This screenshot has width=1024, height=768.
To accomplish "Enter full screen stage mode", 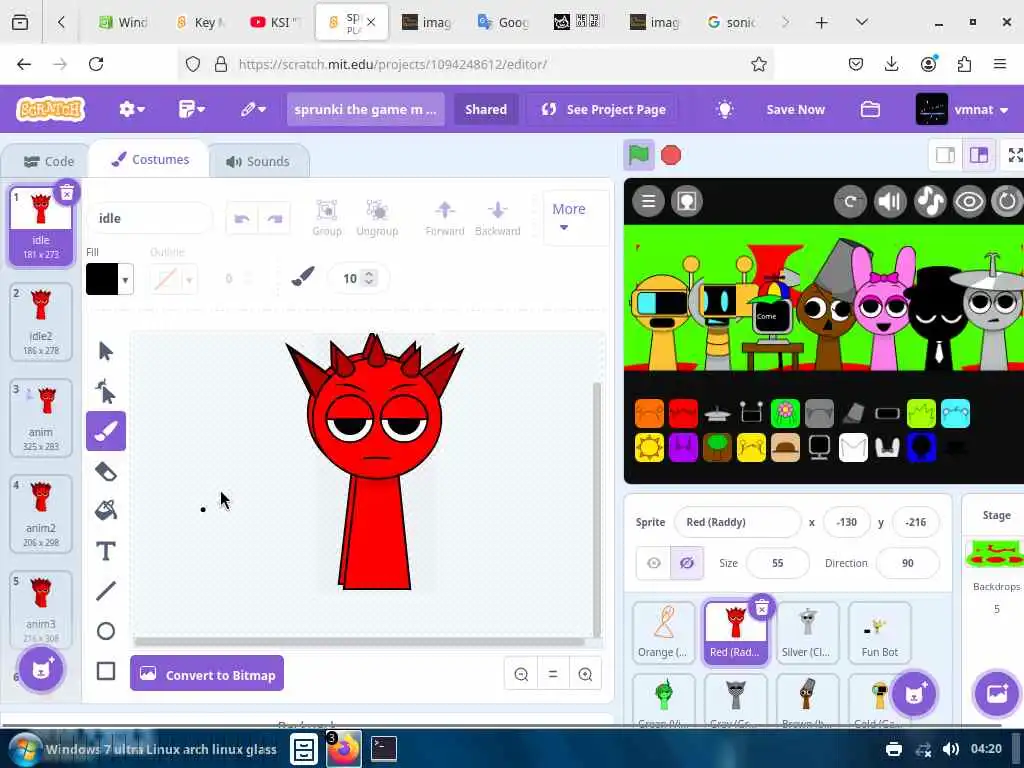I will click(x=1015, y=155).
